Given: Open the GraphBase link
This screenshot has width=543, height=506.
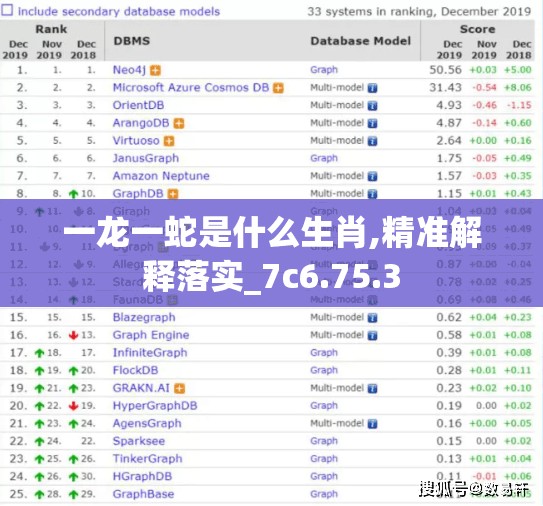Looking at the screenshot, I should point(143,494).
